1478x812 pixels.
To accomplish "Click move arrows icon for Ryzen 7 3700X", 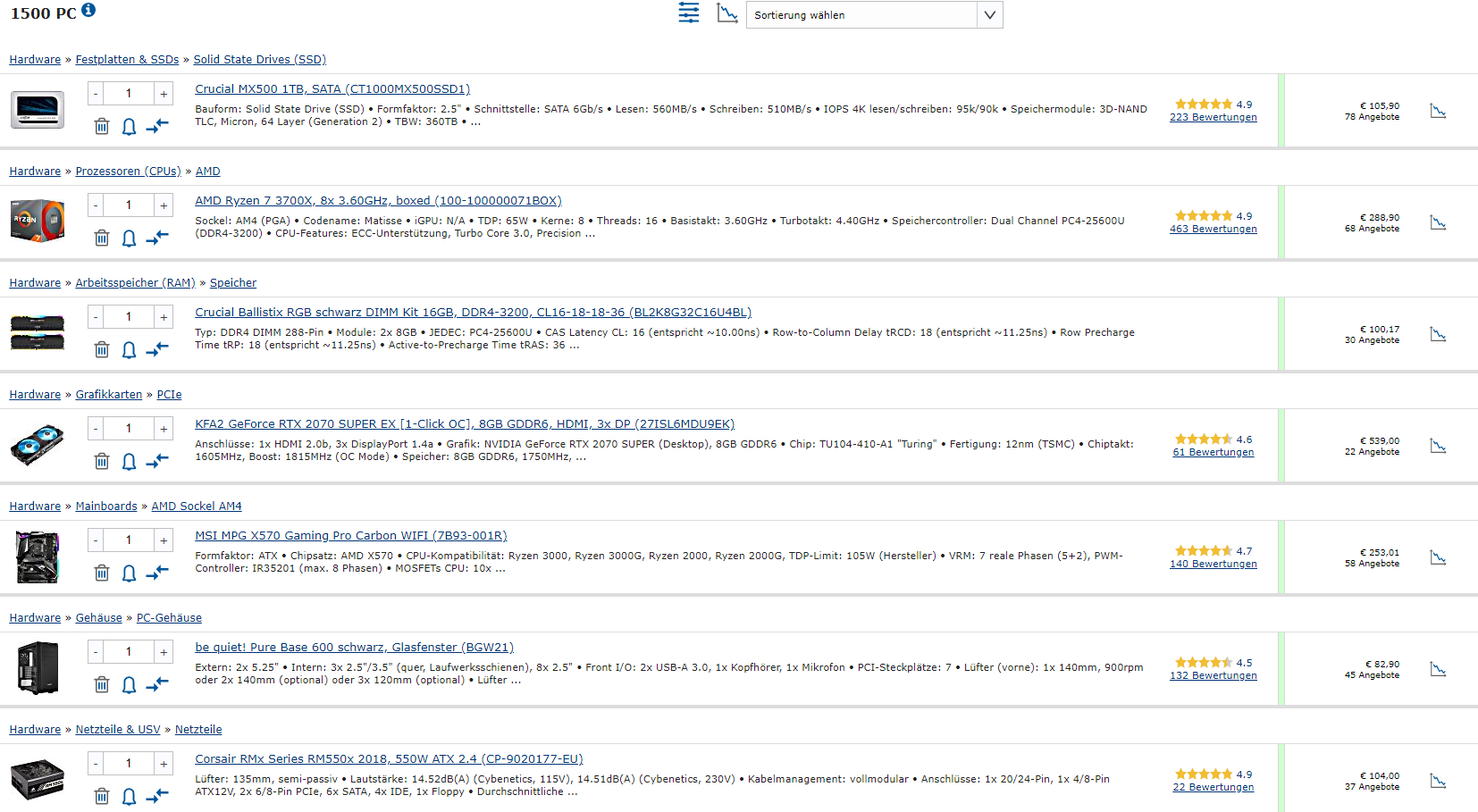I will click(157, 238).
